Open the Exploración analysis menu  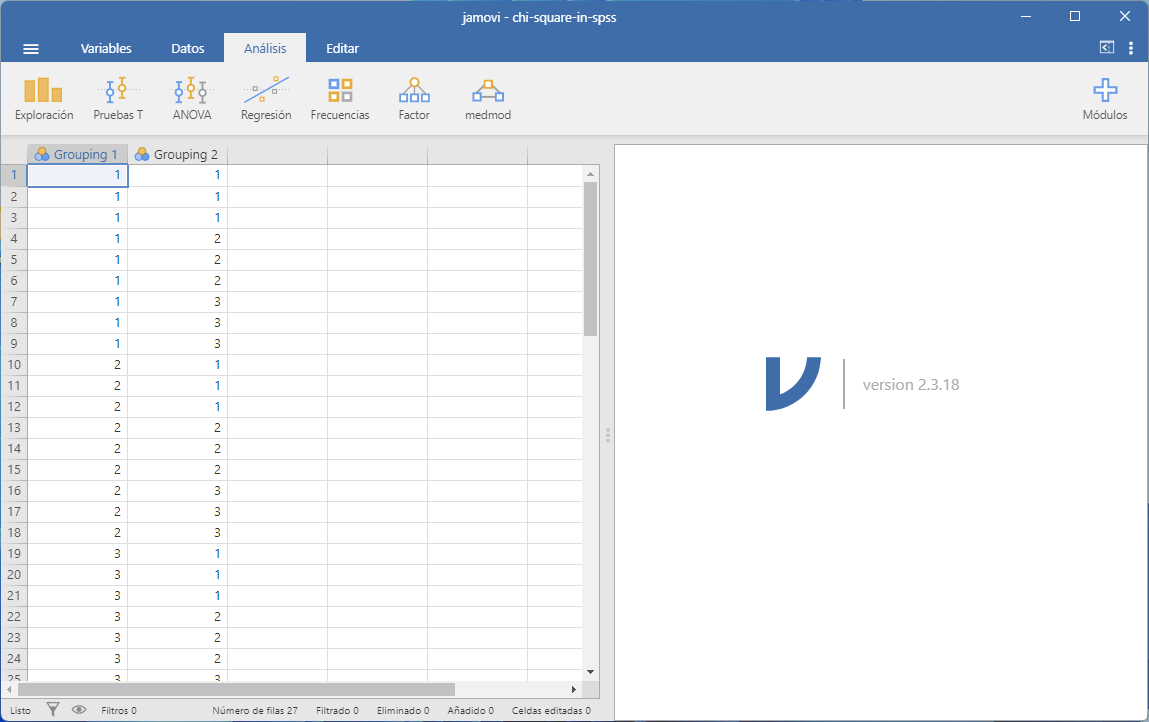click(44, 99)
